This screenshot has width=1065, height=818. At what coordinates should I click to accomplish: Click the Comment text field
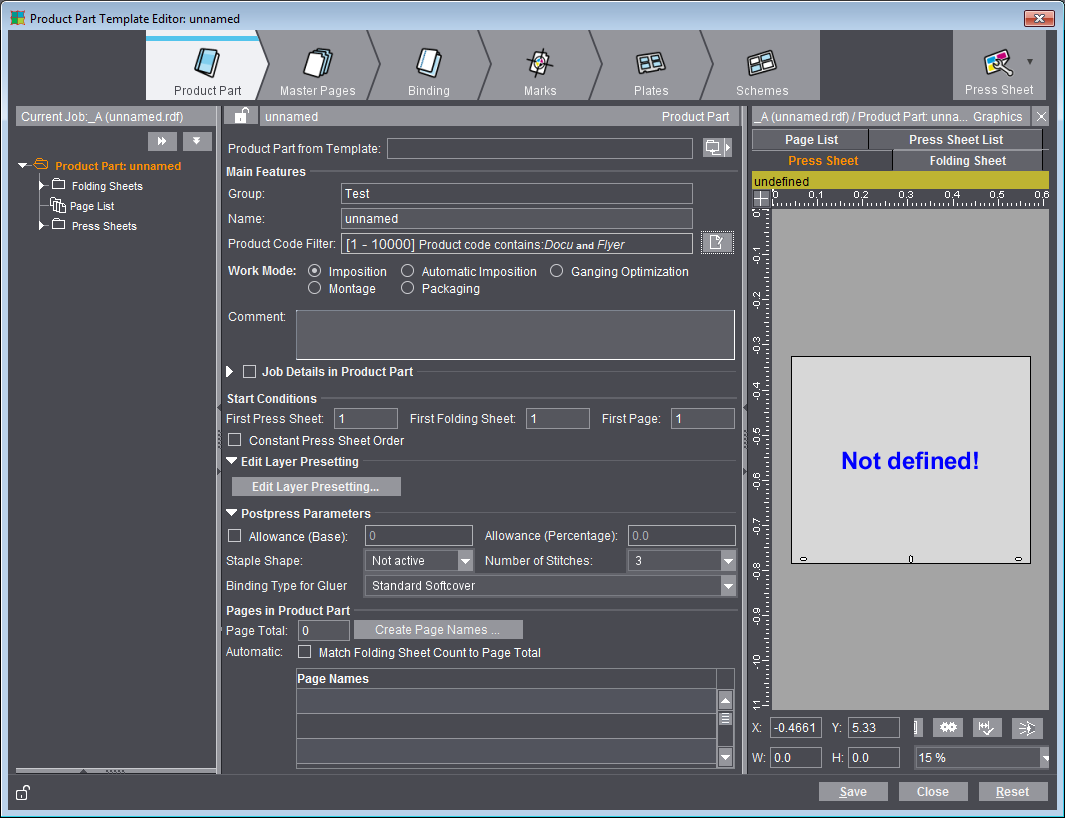click(515, 334)
